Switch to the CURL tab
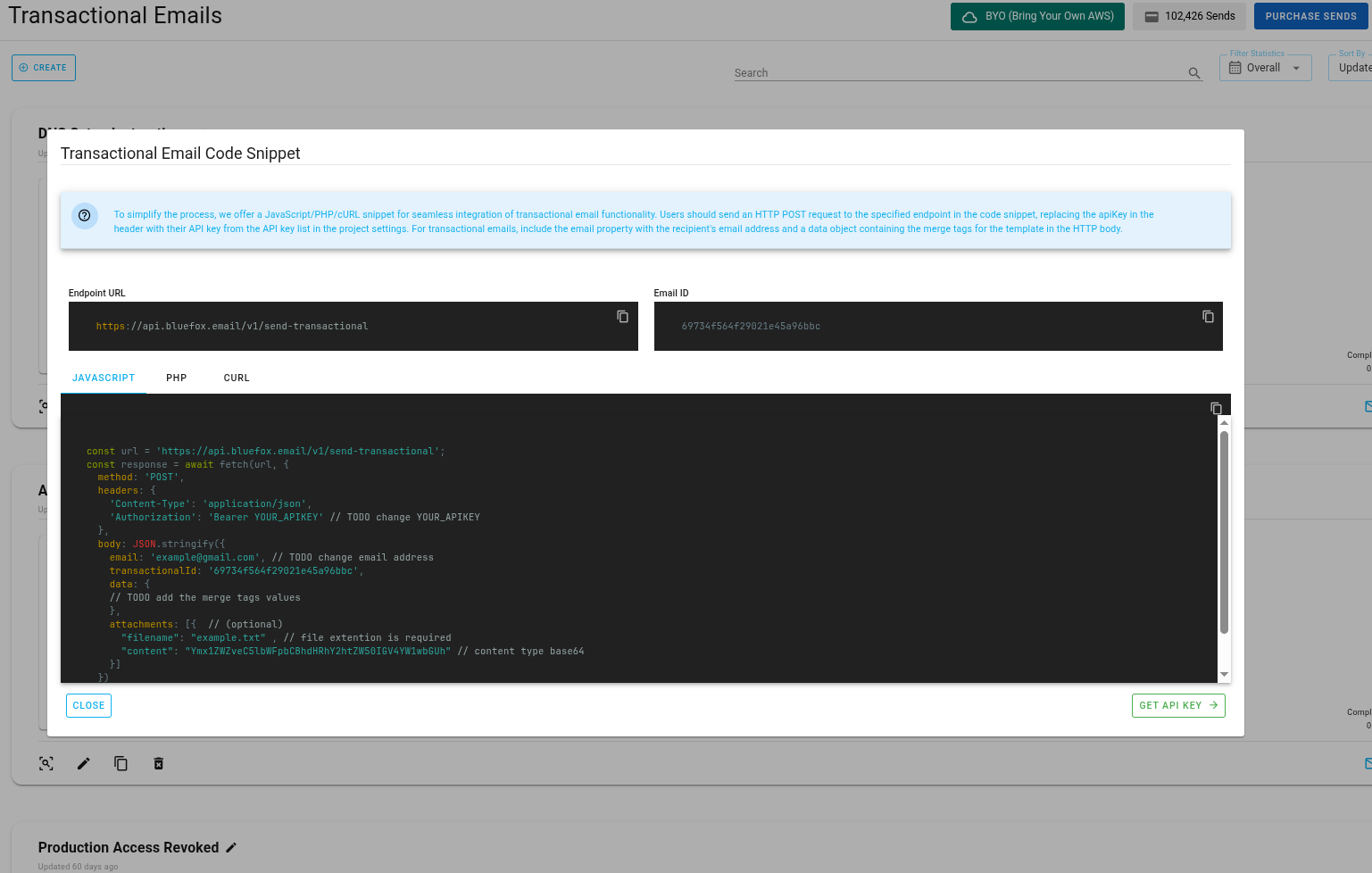The image size is (1372, 873). click(236, 378)
